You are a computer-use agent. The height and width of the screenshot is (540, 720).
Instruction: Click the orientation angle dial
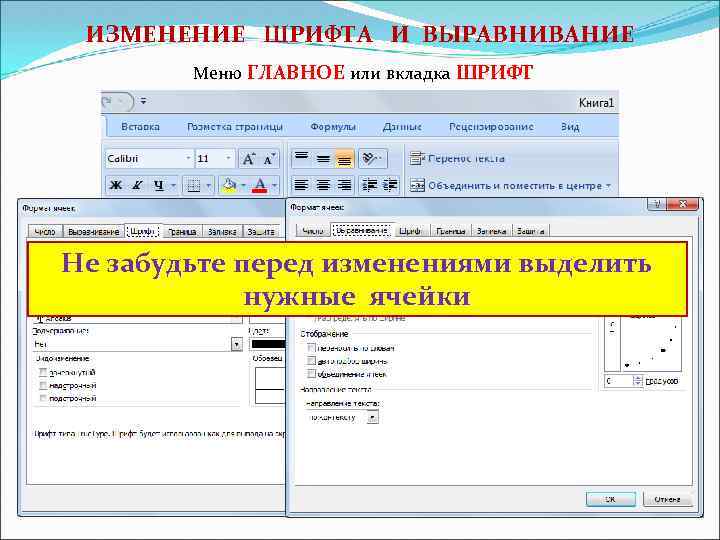(x=651, y=343)
